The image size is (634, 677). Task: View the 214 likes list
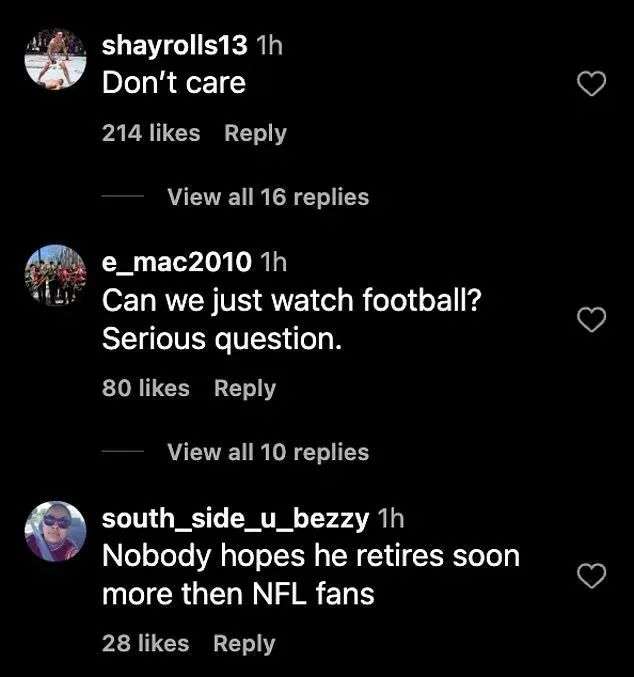click(151, 133)
